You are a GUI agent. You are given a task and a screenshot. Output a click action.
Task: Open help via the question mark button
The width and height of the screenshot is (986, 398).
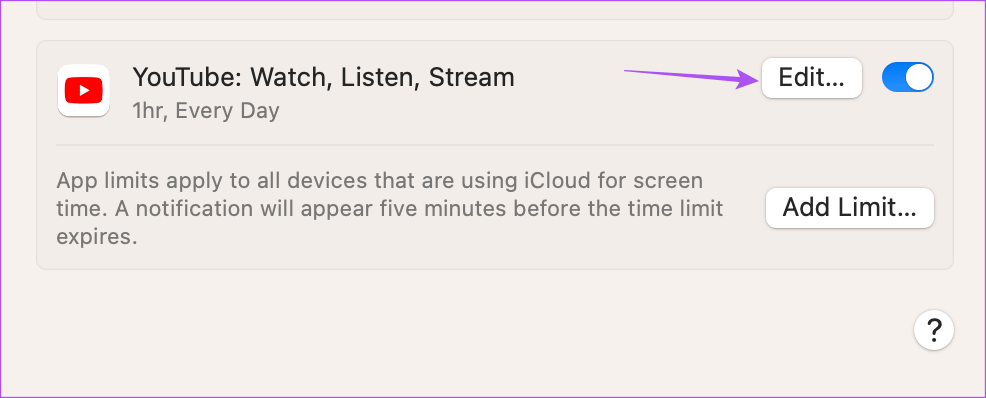(934, 329)
